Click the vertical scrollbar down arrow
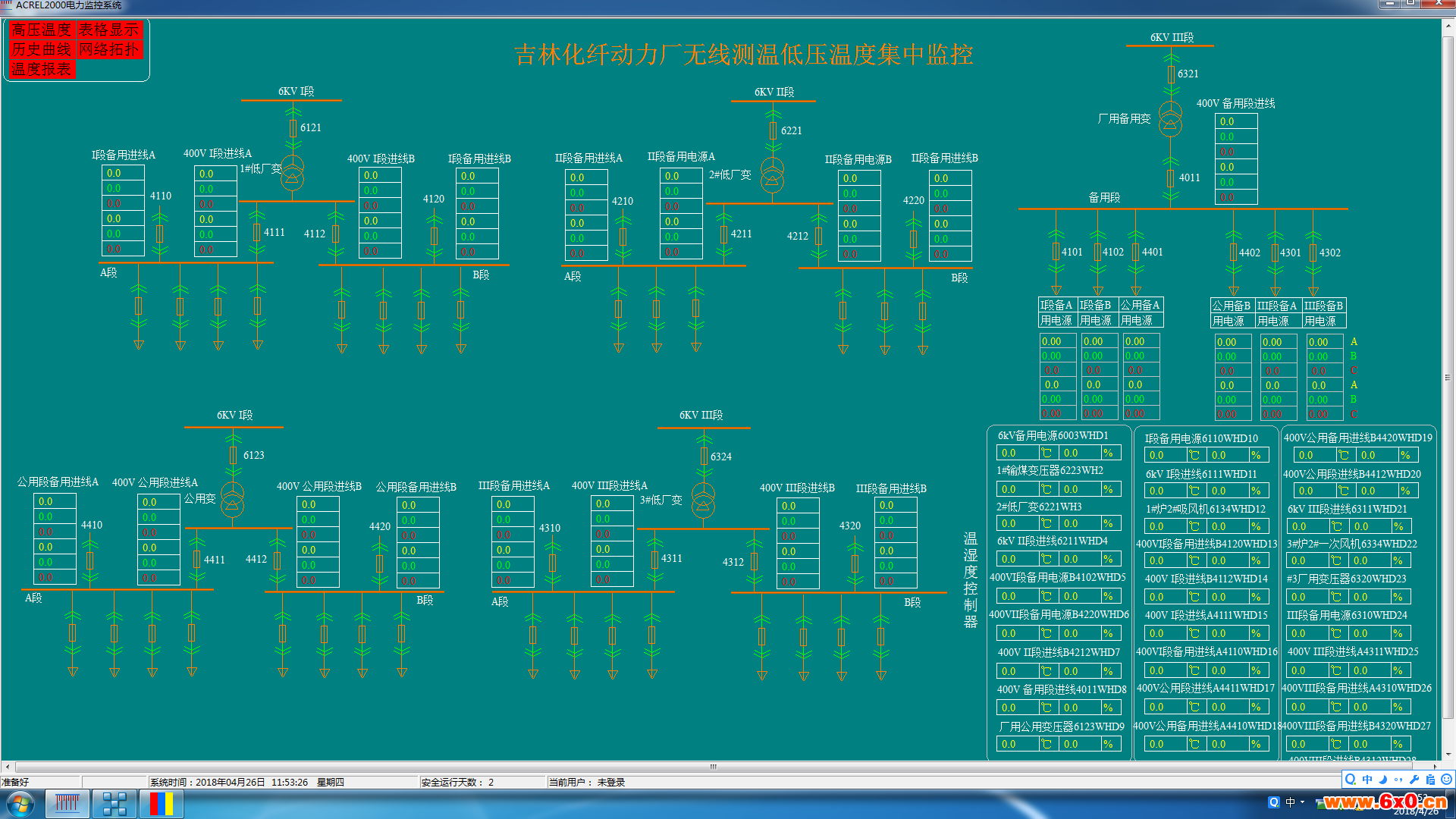Viewport: 1456px width, 819px height. click(x=1448, y=755)
